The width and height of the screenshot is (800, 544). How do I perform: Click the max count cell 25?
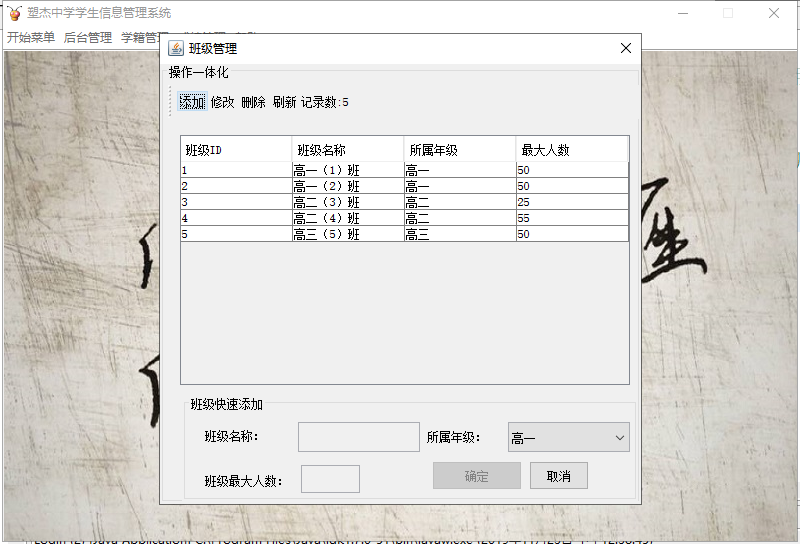[572, 202]
